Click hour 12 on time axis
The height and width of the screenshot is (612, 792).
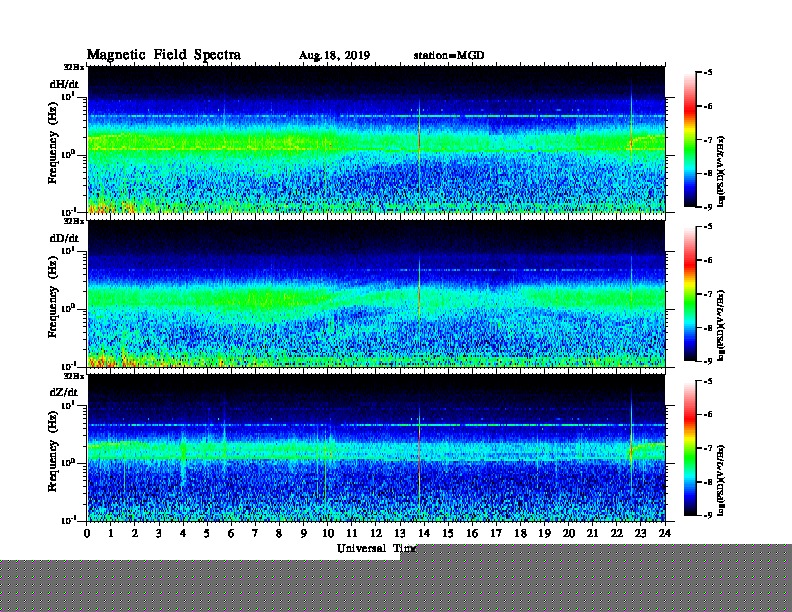(x=376, y=534)
